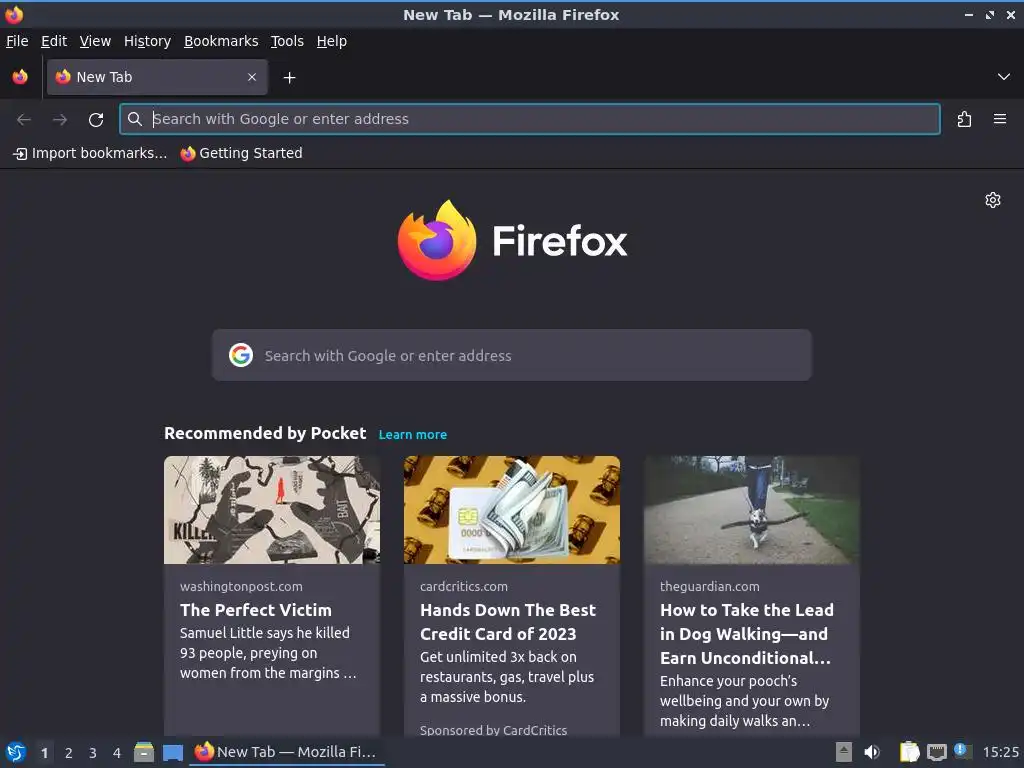Focus the center page search box
1024x768 pixels.
[x=511, y=355]
